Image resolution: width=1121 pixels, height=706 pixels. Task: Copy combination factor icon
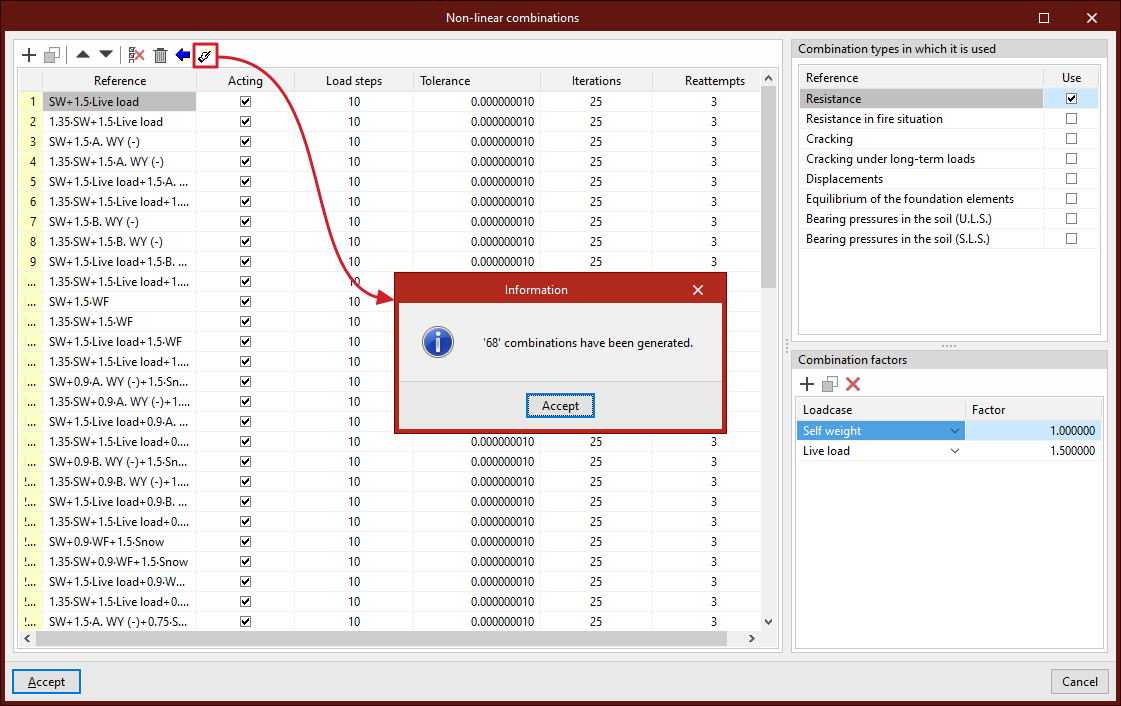830,384
